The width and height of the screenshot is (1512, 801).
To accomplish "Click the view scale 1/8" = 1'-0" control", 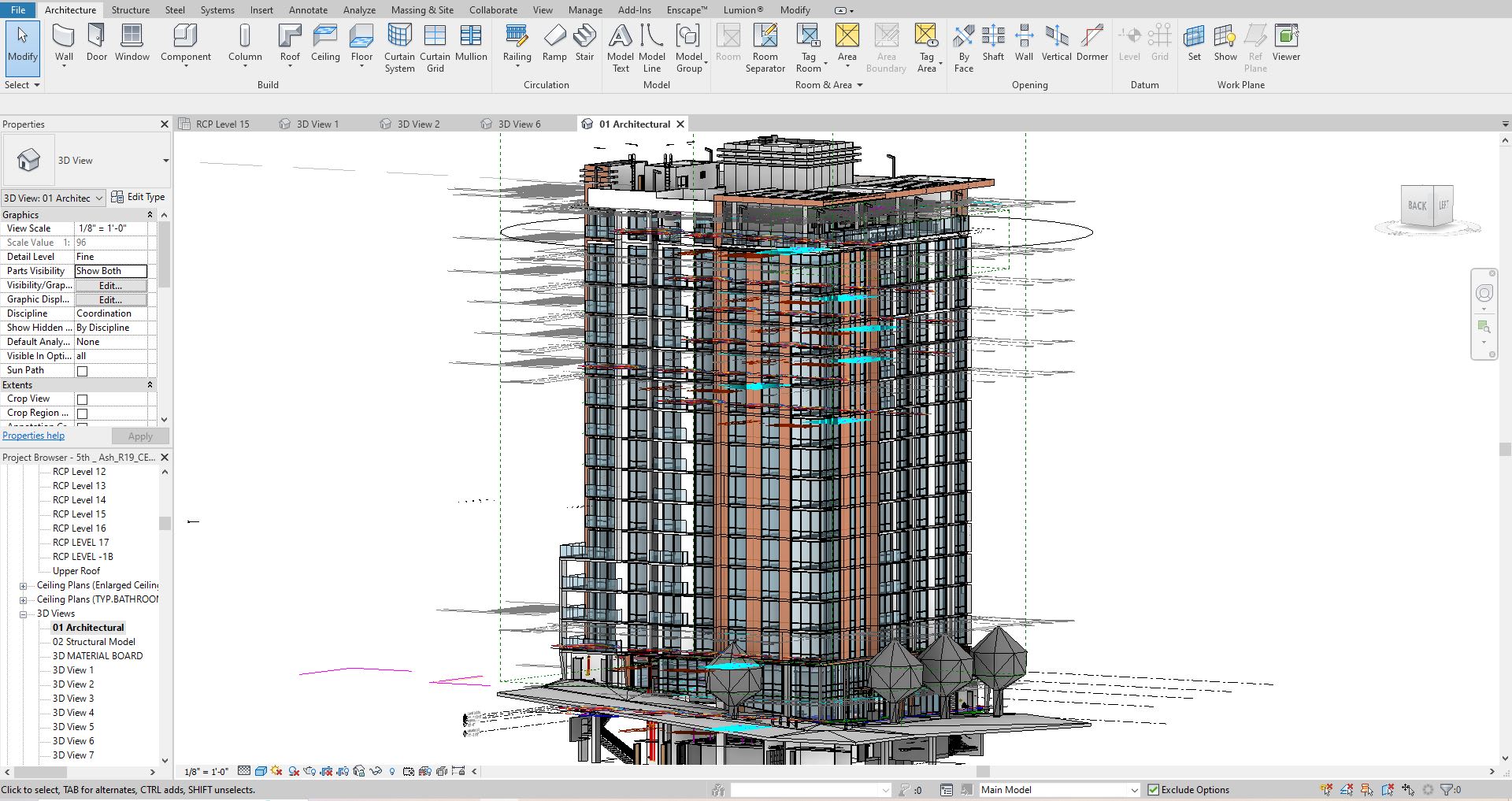I will [206, 772].
